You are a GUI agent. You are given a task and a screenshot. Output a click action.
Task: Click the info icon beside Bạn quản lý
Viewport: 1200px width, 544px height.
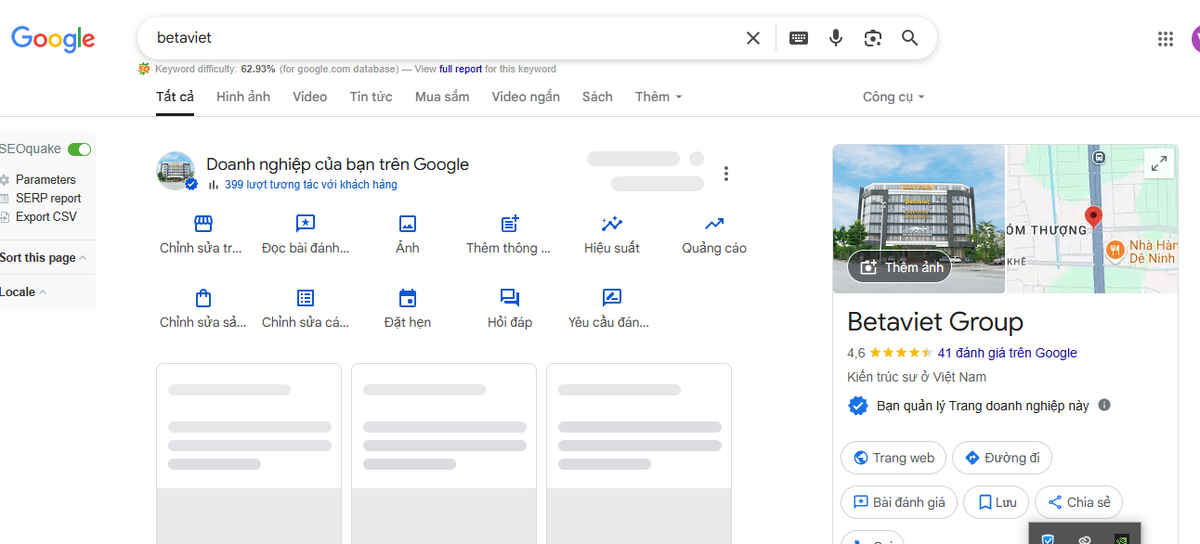coord(1104,405)
